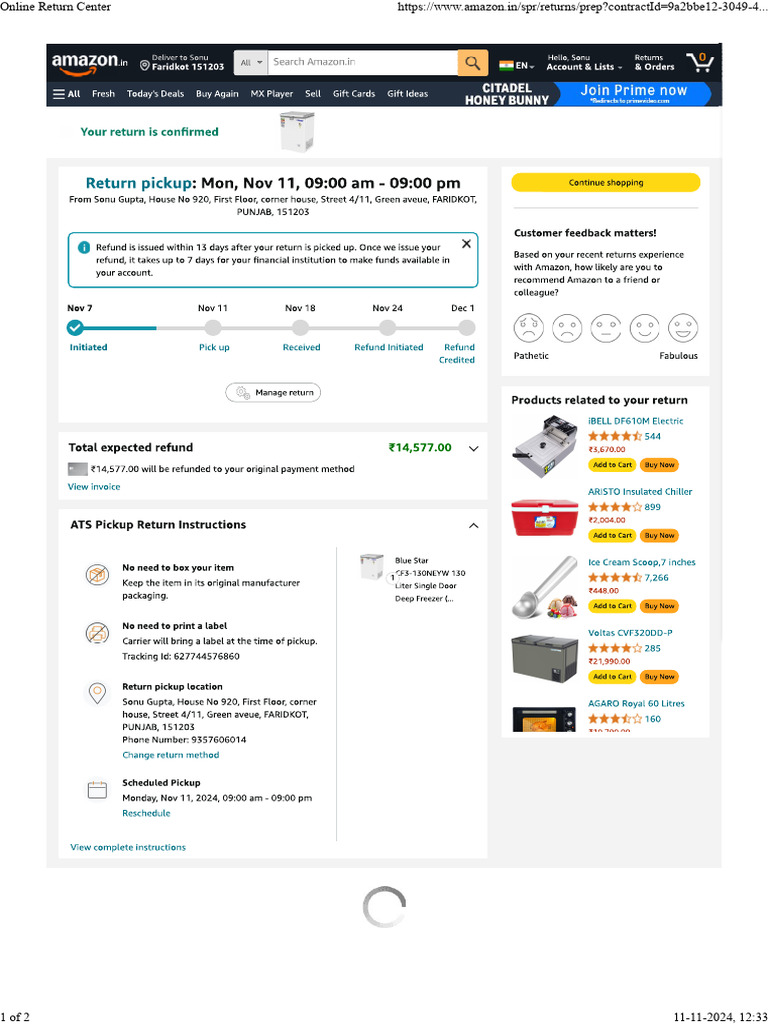Go to Gift Cards menu item
This screenshot has height=1024, width=768.
(354, 94)
